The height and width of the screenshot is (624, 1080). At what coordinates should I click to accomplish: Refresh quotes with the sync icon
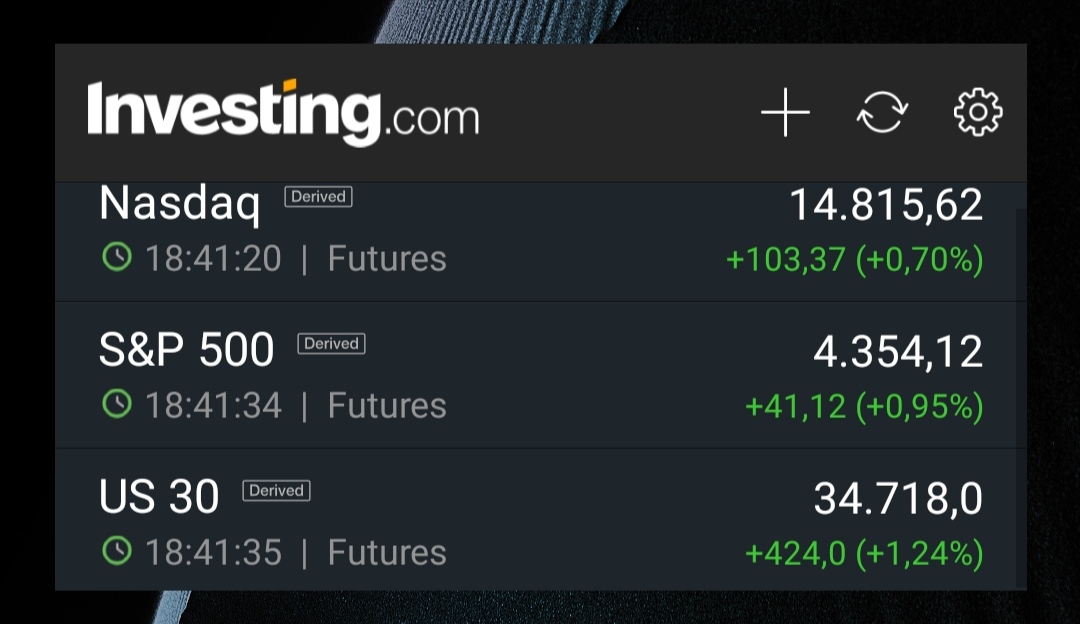coord(882,112)
